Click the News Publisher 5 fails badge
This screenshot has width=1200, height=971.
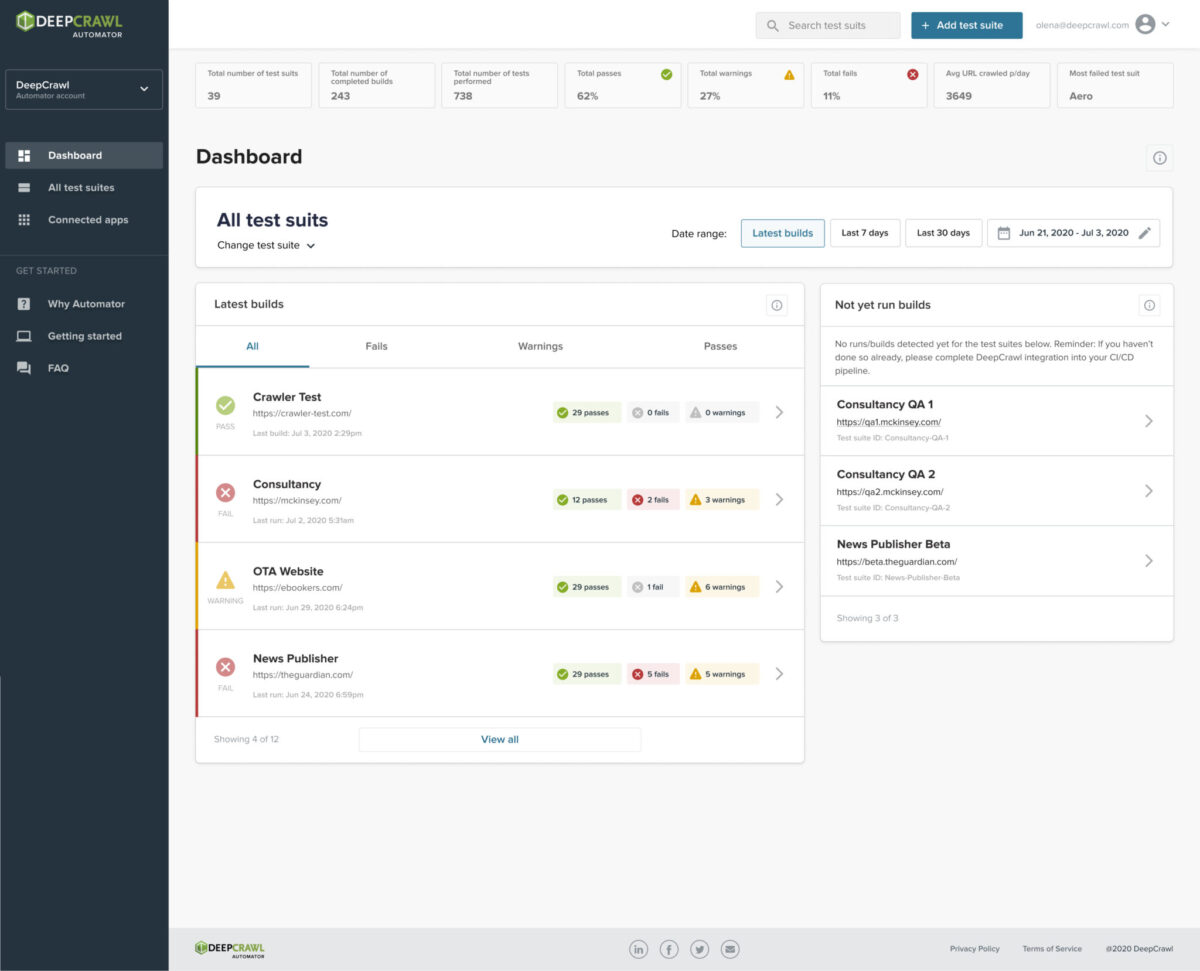pyautogui.click(x=653, y=674)
